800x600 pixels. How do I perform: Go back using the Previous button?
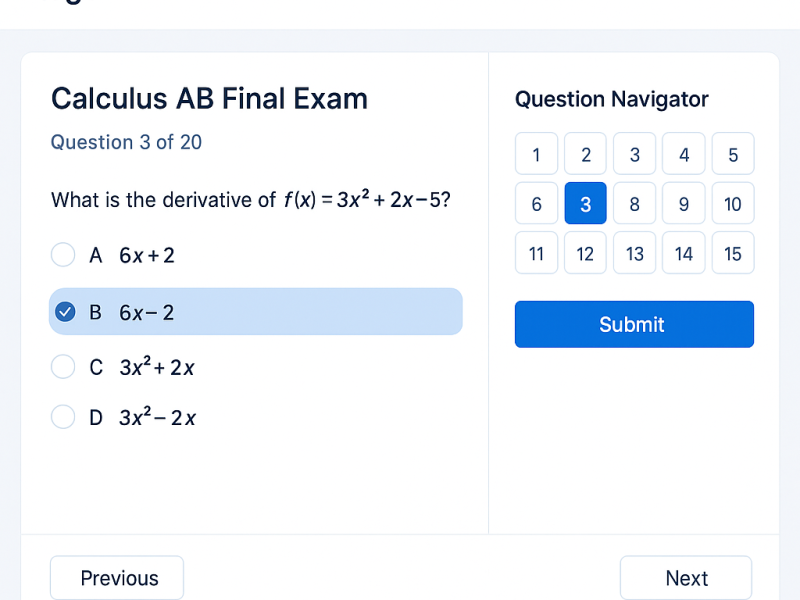(117, 578)
